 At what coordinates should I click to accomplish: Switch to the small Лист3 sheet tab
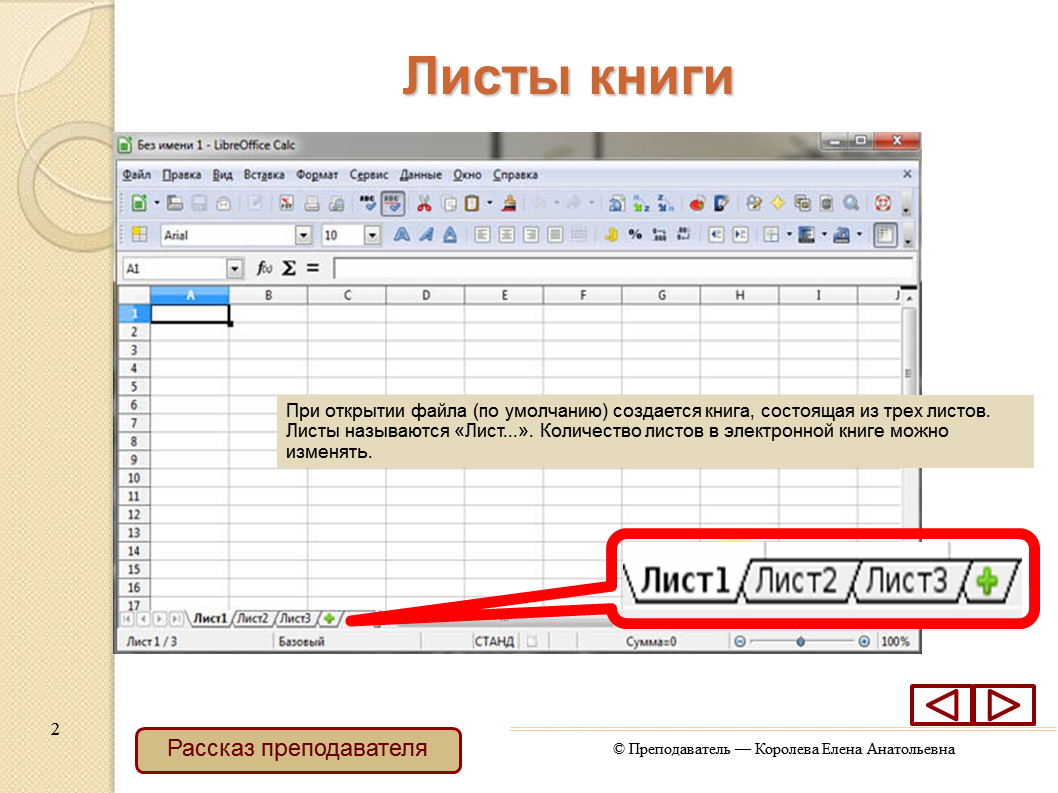[295, 618]
